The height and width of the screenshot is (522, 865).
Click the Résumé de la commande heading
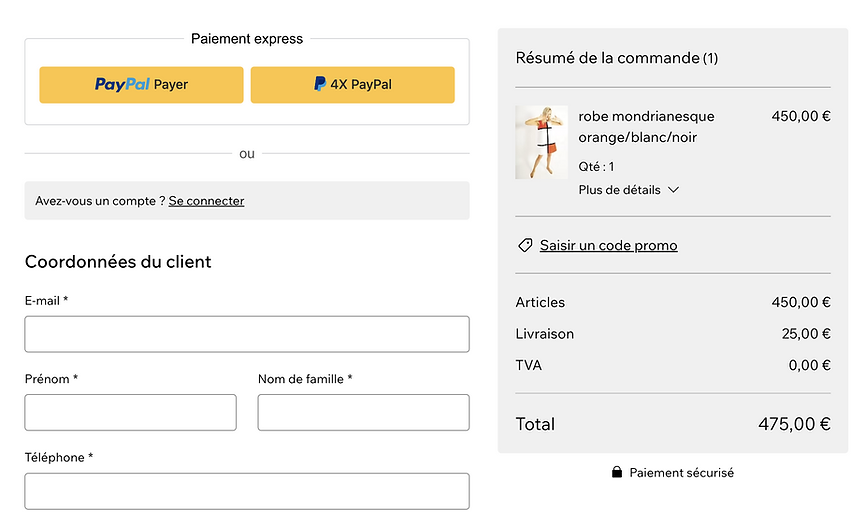(617, 58)
